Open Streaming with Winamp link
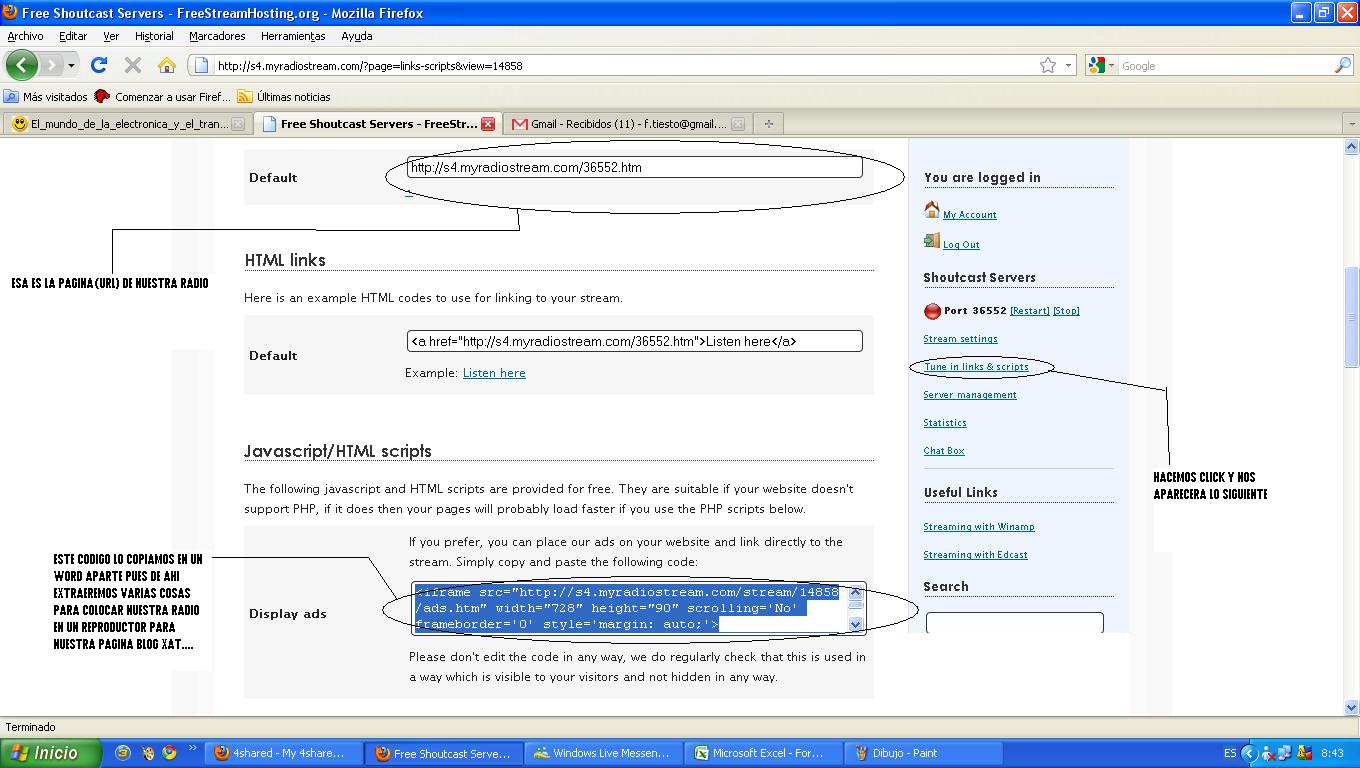Viewport: 1360px width, 768px height. point(979,527)
